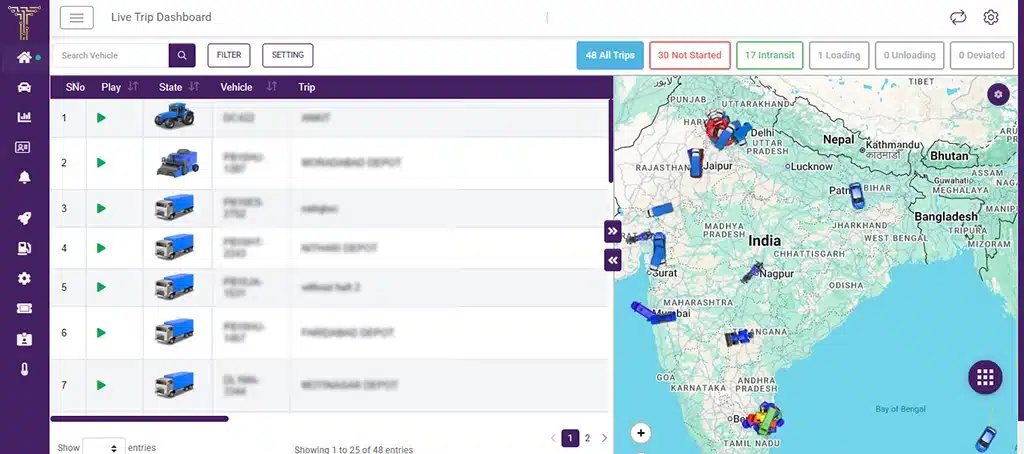Go to page 2
The height and width of the screenshot is (454, 1024).
coord(587,438)
